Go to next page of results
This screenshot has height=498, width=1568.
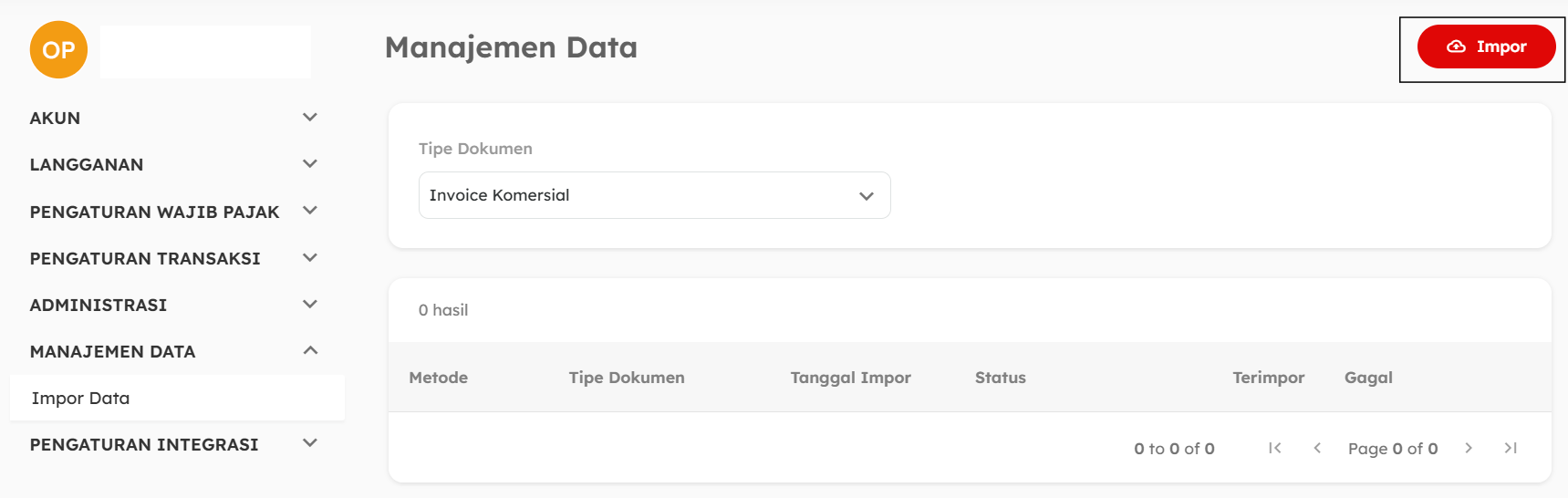click(1469, 448)
